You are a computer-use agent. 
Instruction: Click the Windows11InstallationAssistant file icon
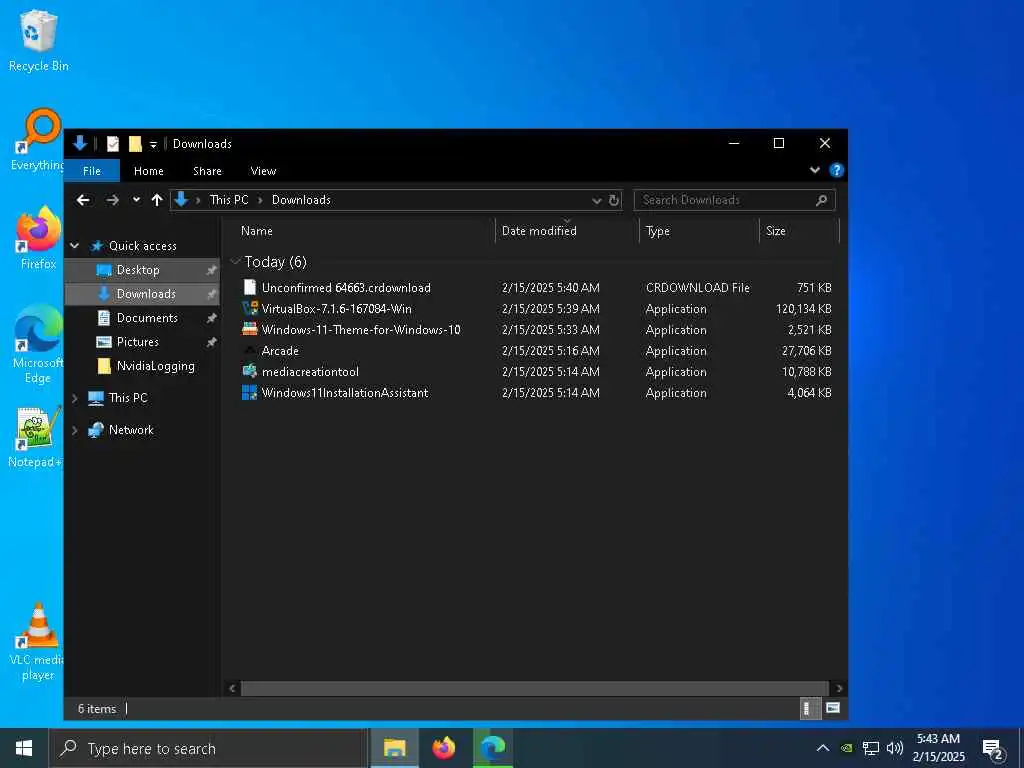[x=249, y=392]
